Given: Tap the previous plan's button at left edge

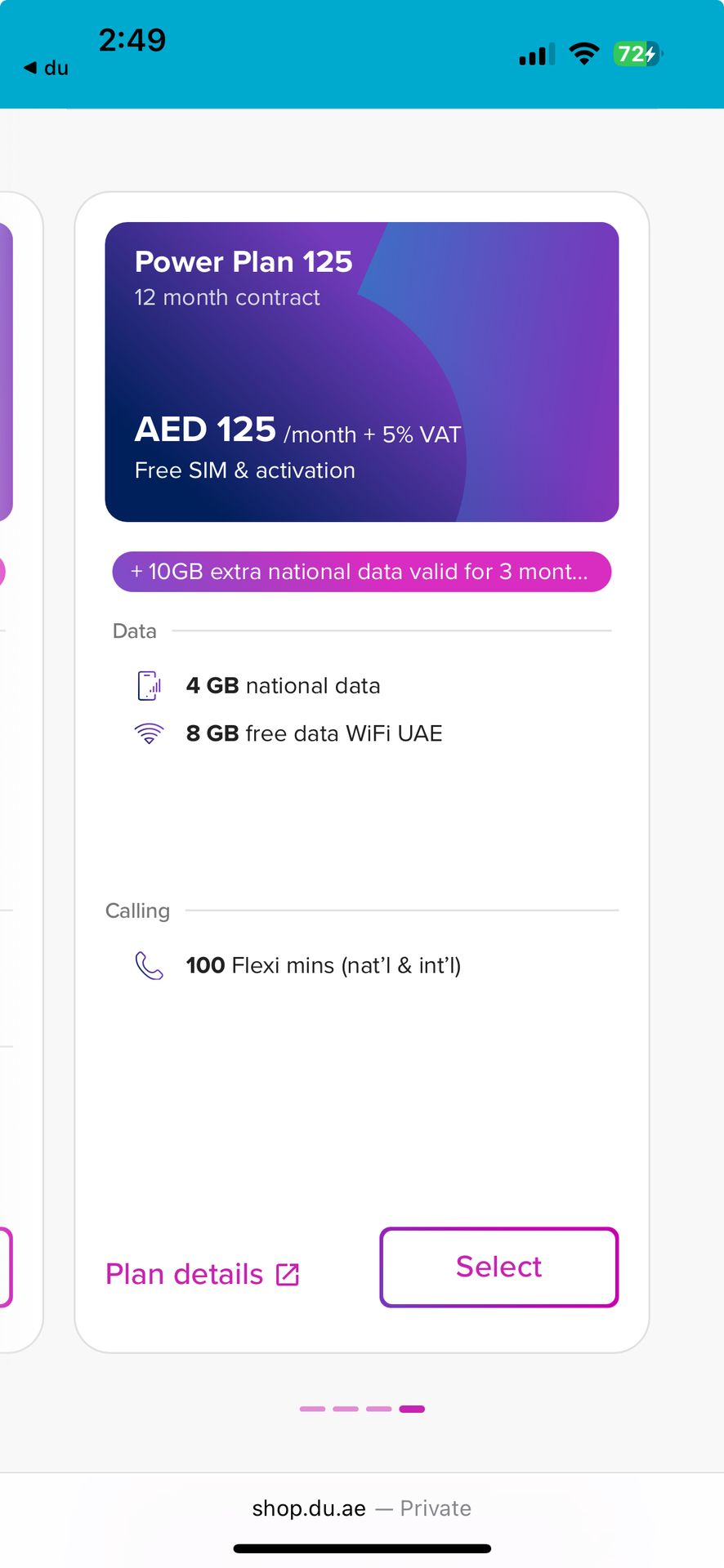Looking at the screenshot, I should tap(5, 1267).
